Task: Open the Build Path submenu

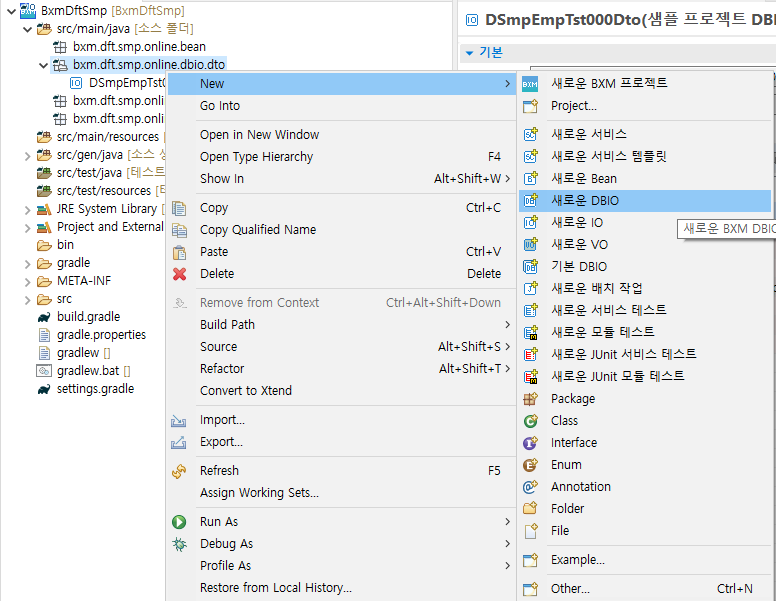Action: pyautogui.click(x=227, y=325)
